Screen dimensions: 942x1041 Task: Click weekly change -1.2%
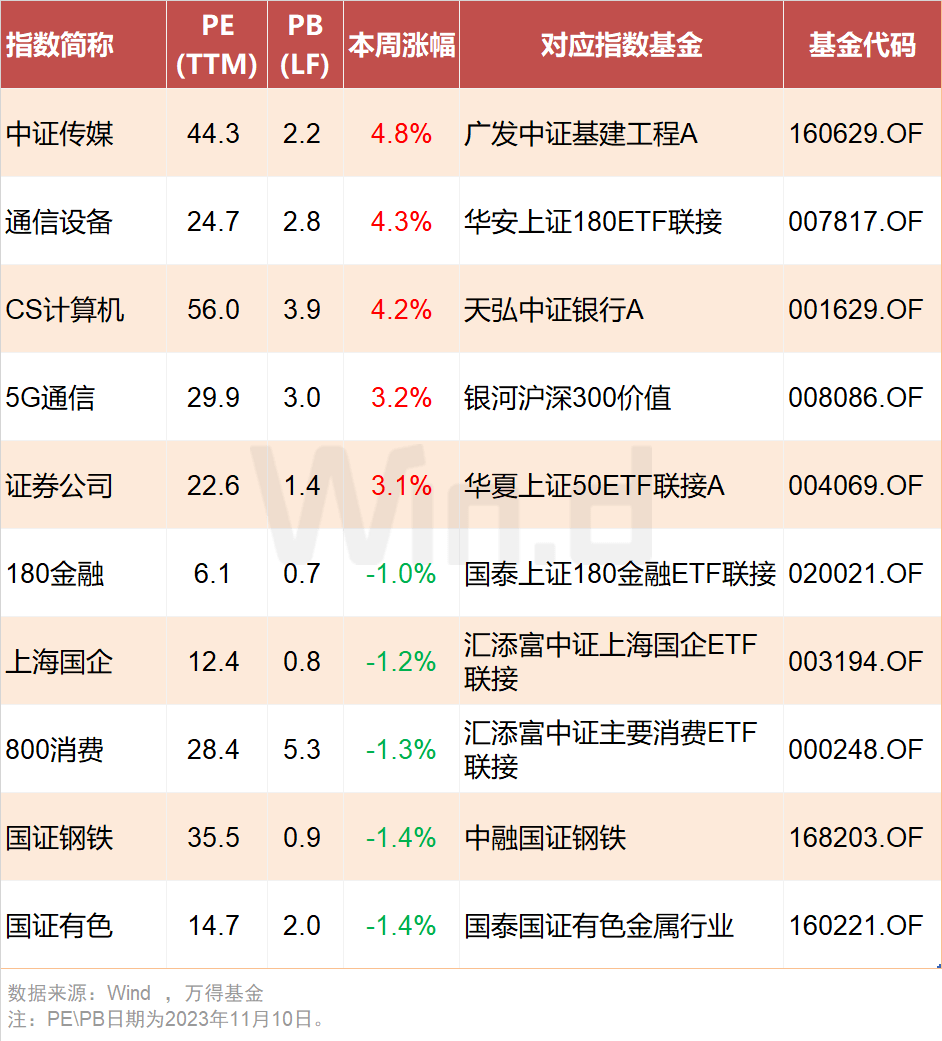[401, 661]
